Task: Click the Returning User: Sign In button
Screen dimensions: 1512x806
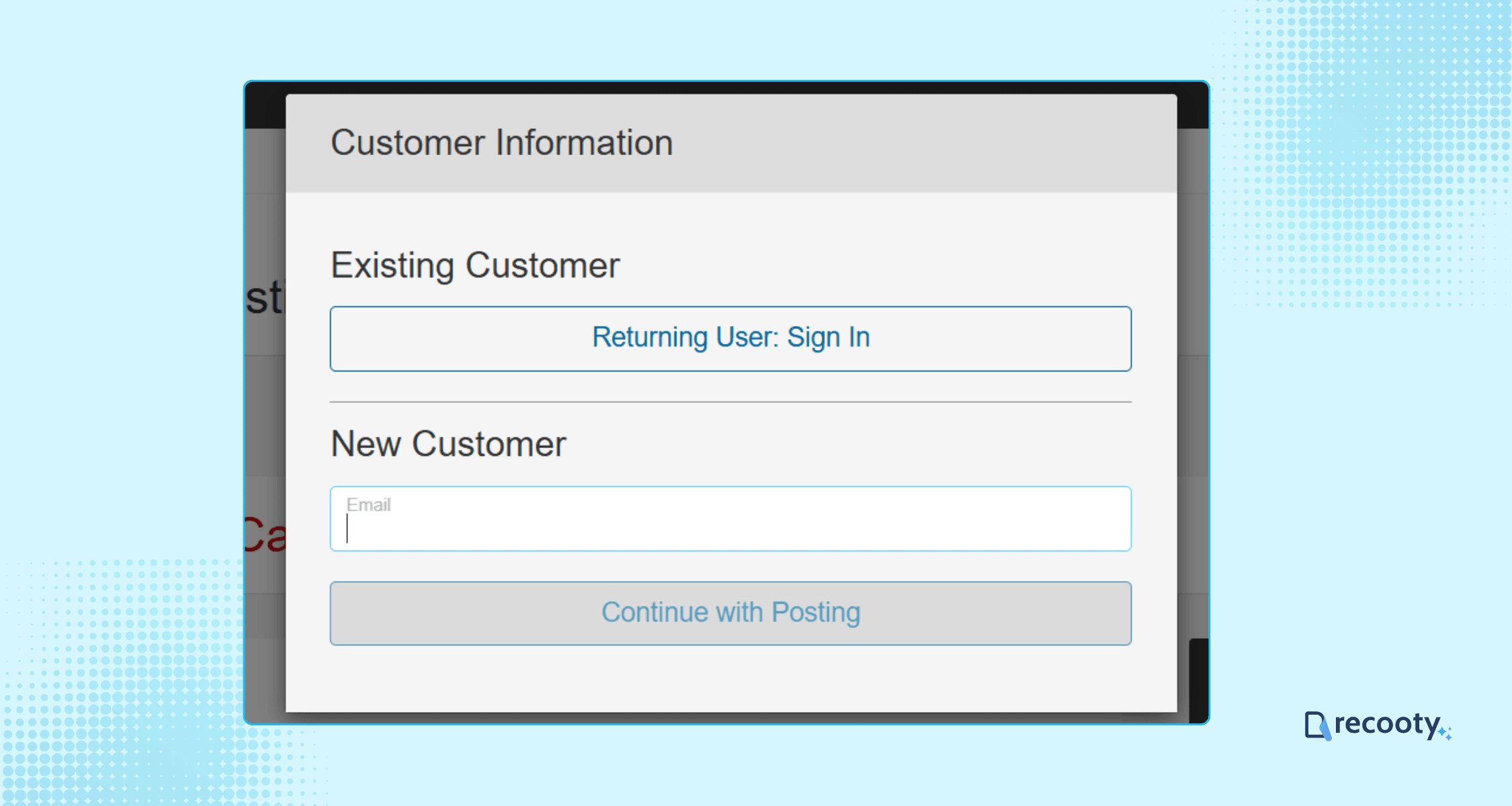Action: tap(730, 339)
